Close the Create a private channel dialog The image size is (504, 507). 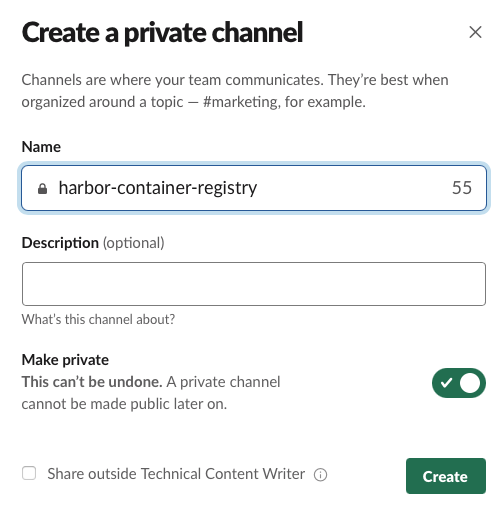475,32
